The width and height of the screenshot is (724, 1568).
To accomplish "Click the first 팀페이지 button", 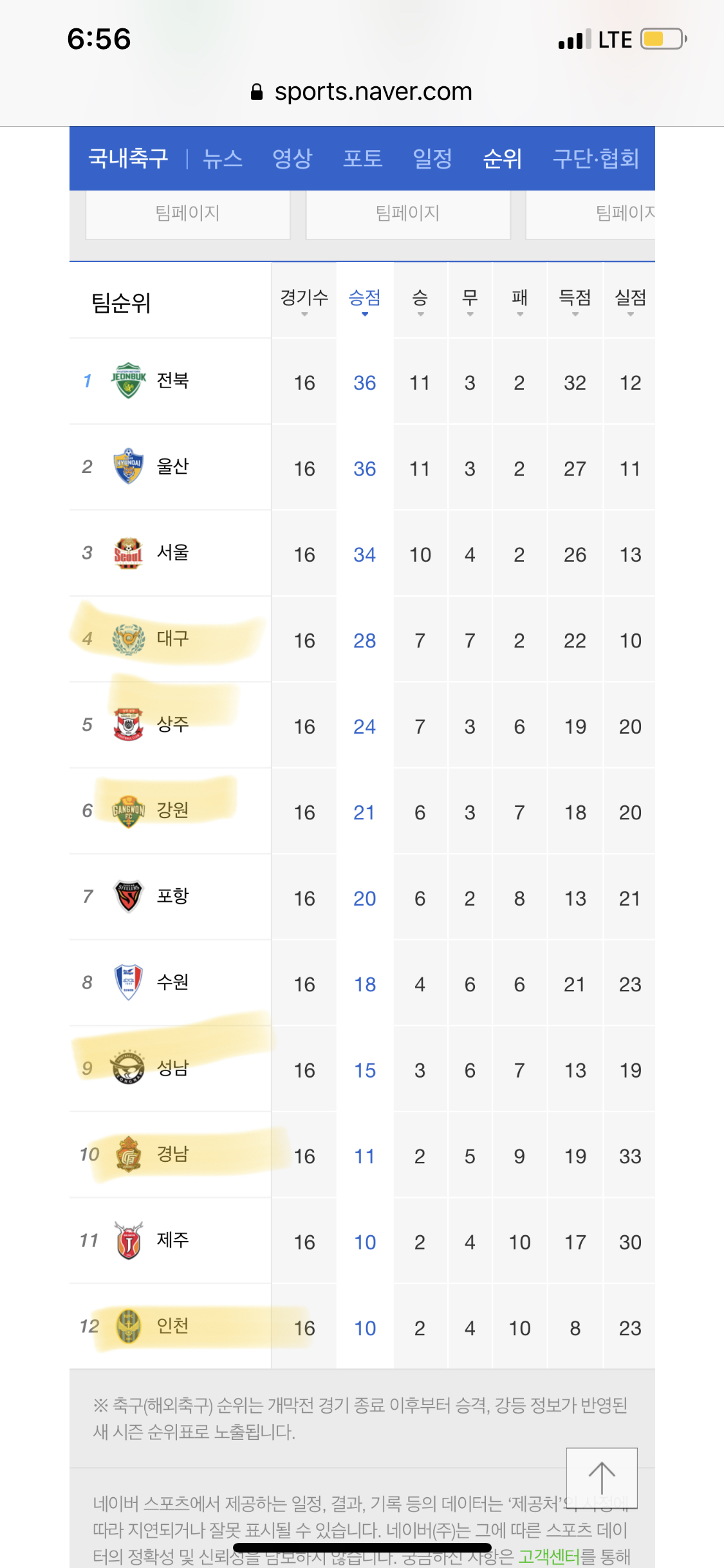I will click(x=187, y=214).
